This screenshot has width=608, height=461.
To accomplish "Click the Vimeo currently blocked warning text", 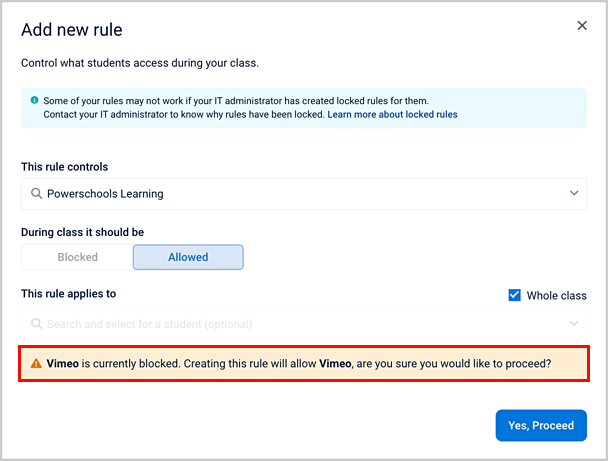I will [299, 364].
